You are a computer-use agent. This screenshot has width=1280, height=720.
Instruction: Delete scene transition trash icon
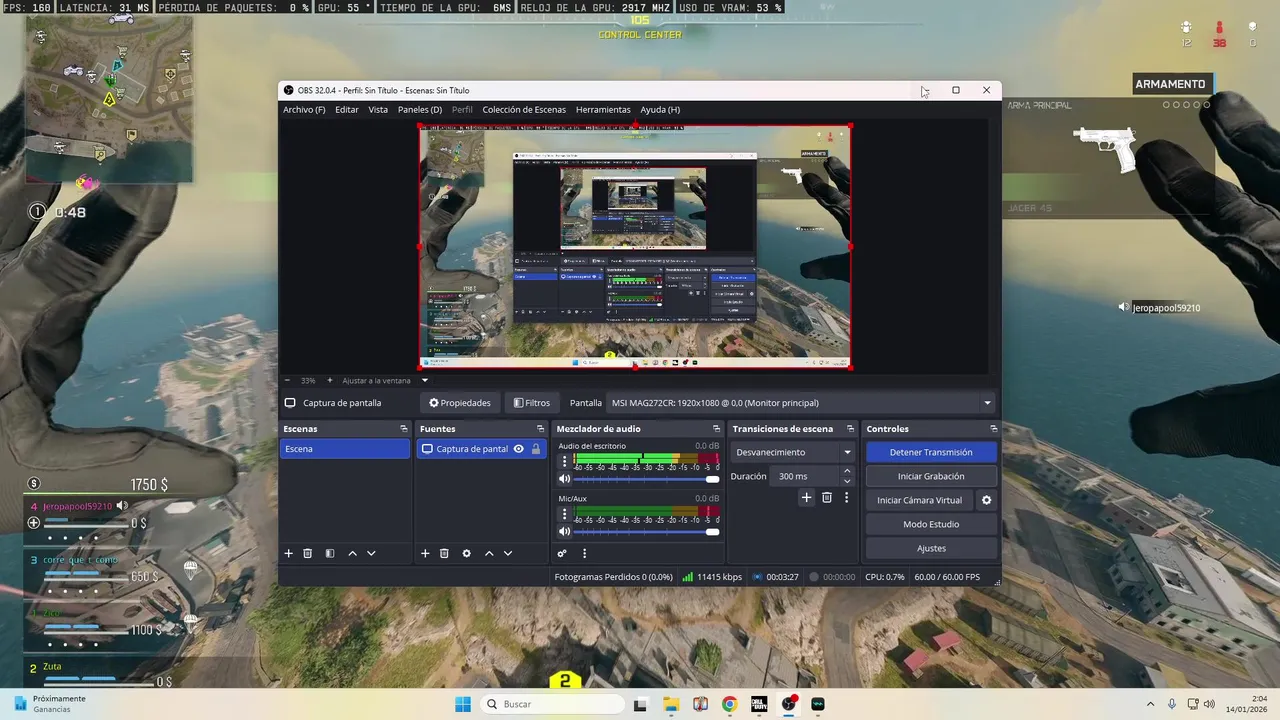827,497
